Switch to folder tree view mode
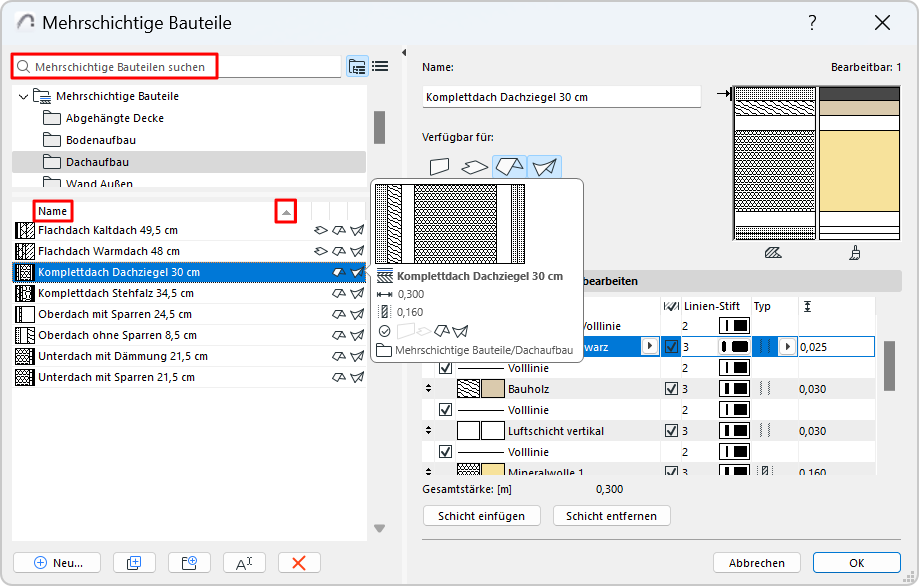This screenshot has width=919, height=586. [357, 67]
